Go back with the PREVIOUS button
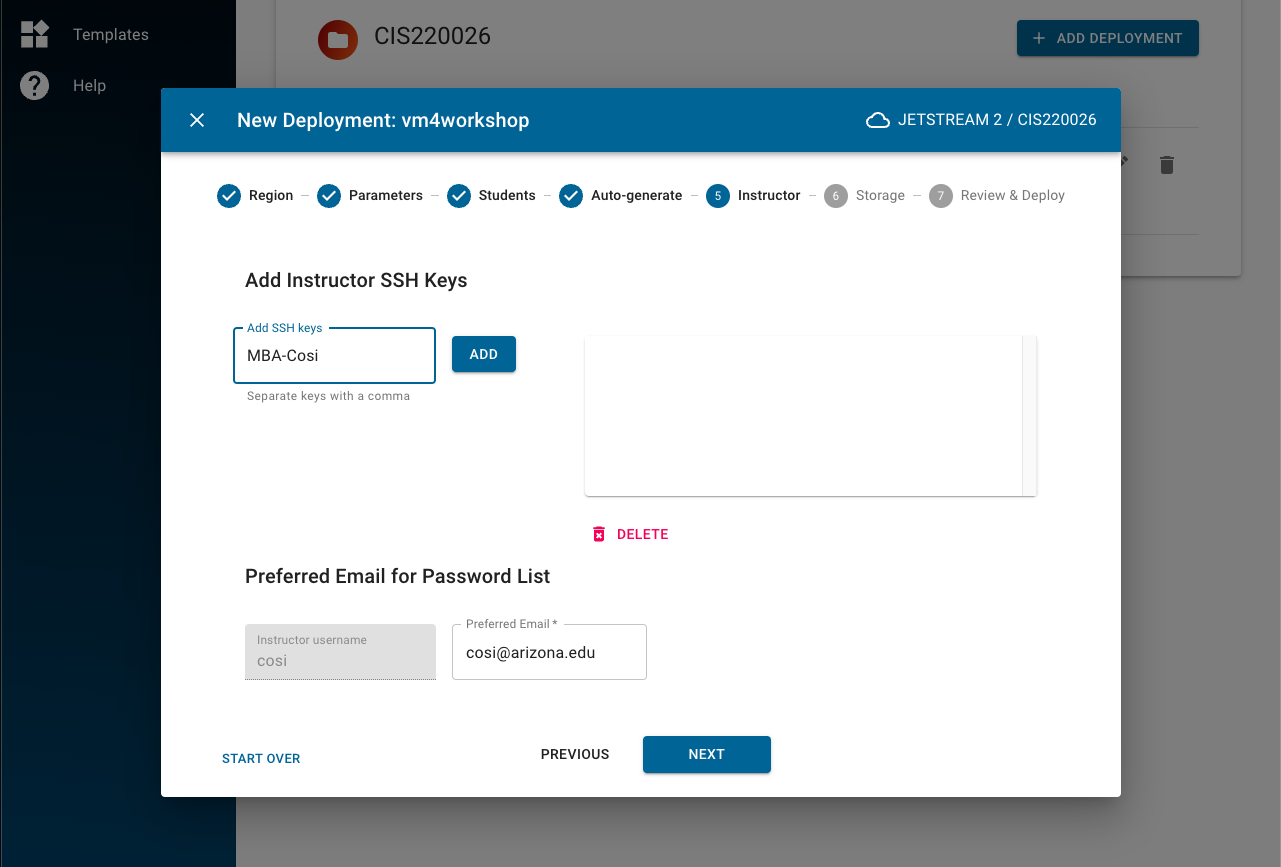 (x=575, y=754)
